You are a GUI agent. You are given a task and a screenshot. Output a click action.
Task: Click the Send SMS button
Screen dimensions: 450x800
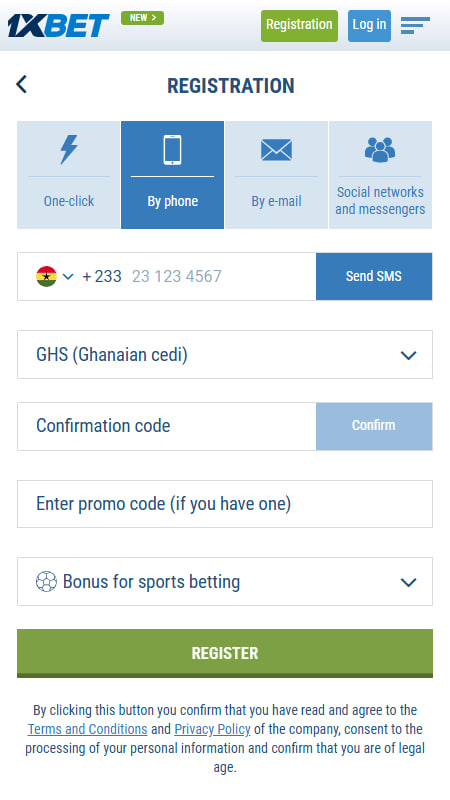point(374,276)
